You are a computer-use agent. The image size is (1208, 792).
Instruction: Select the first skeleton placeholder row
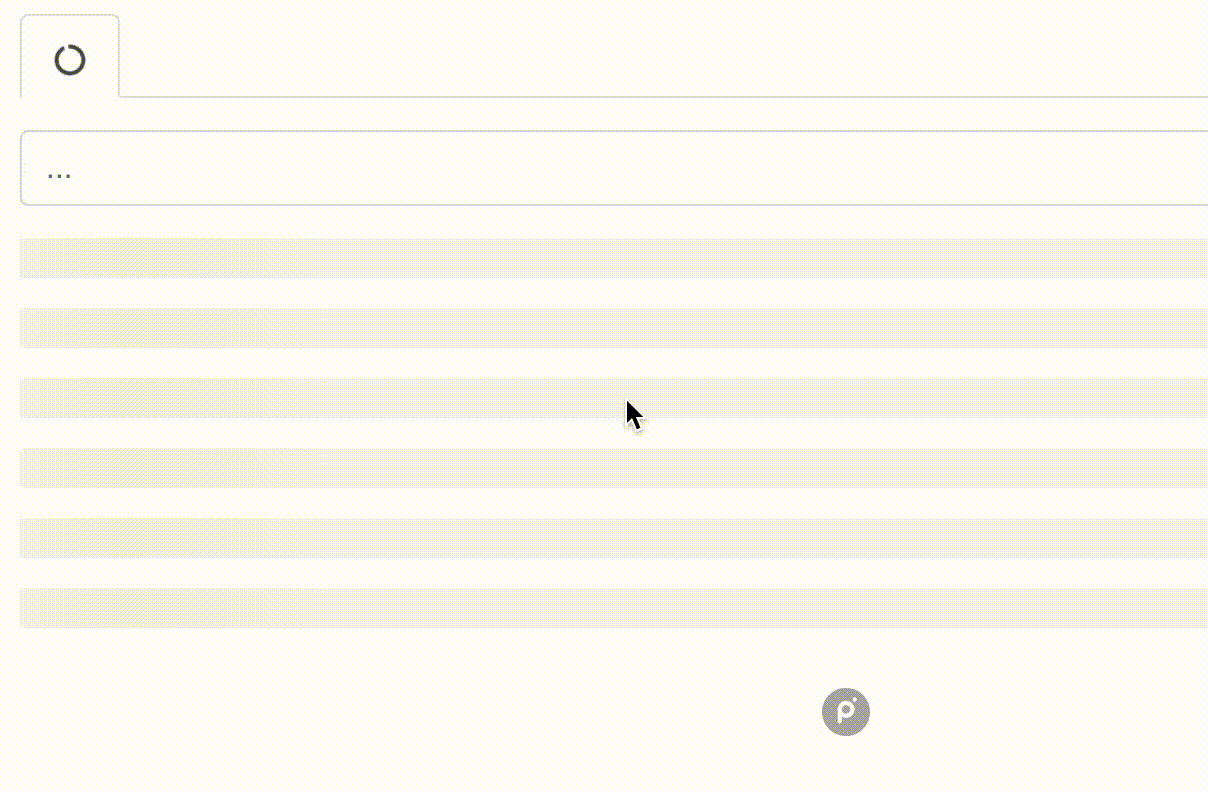coord(614,258)
